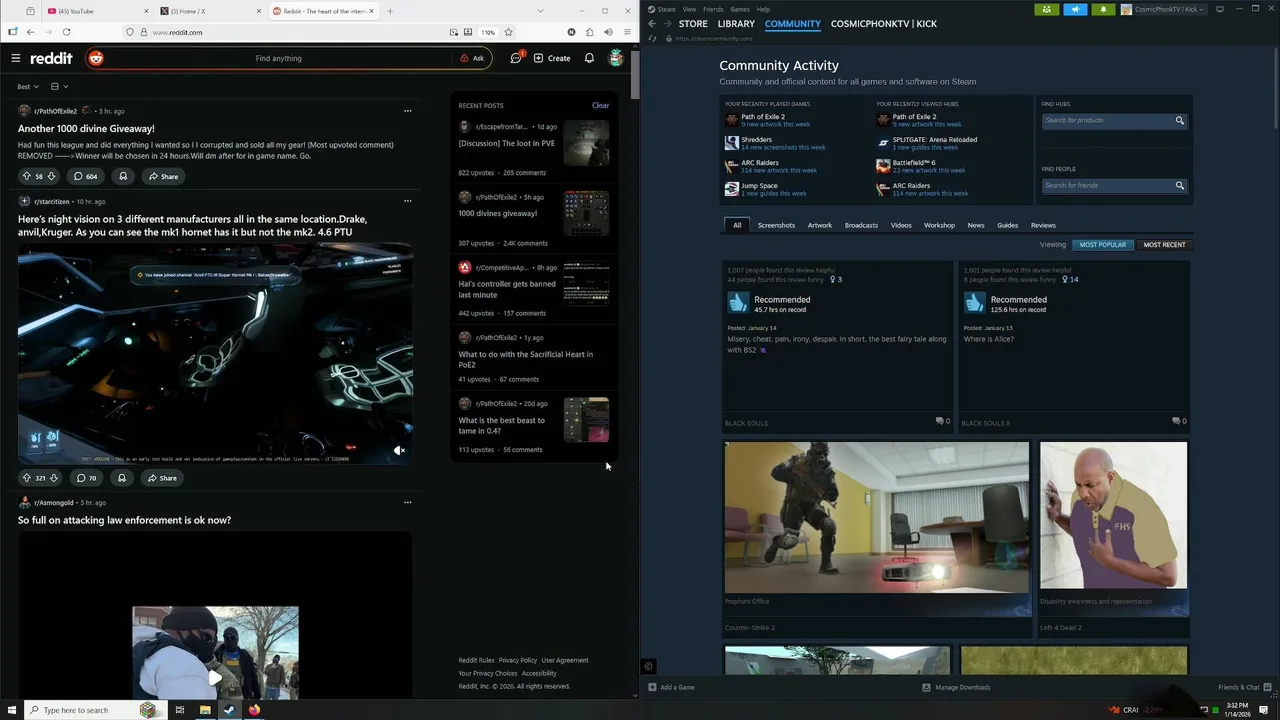Open View menu in Steam
Viewport: 1280px width, 720px height.
[689, 9]
